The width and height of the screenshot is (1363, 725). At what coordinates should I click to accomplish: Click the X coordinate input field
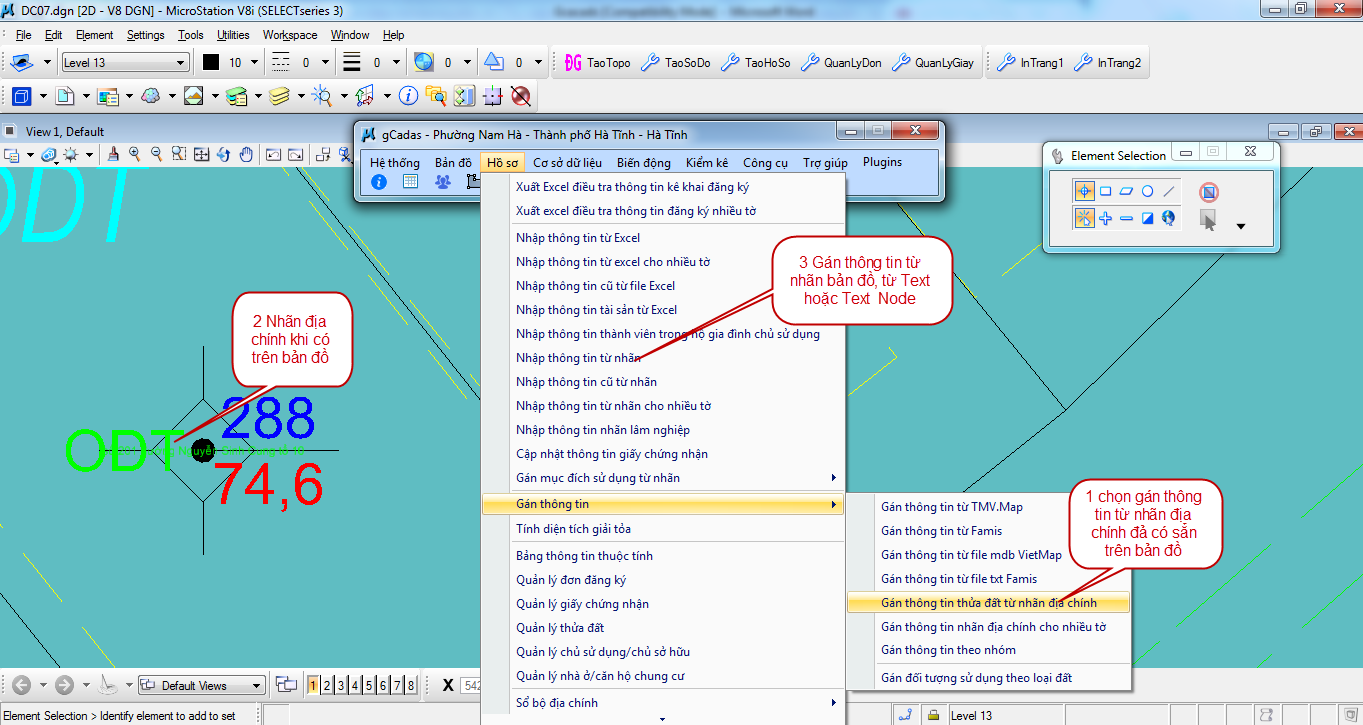click(470, 685)
